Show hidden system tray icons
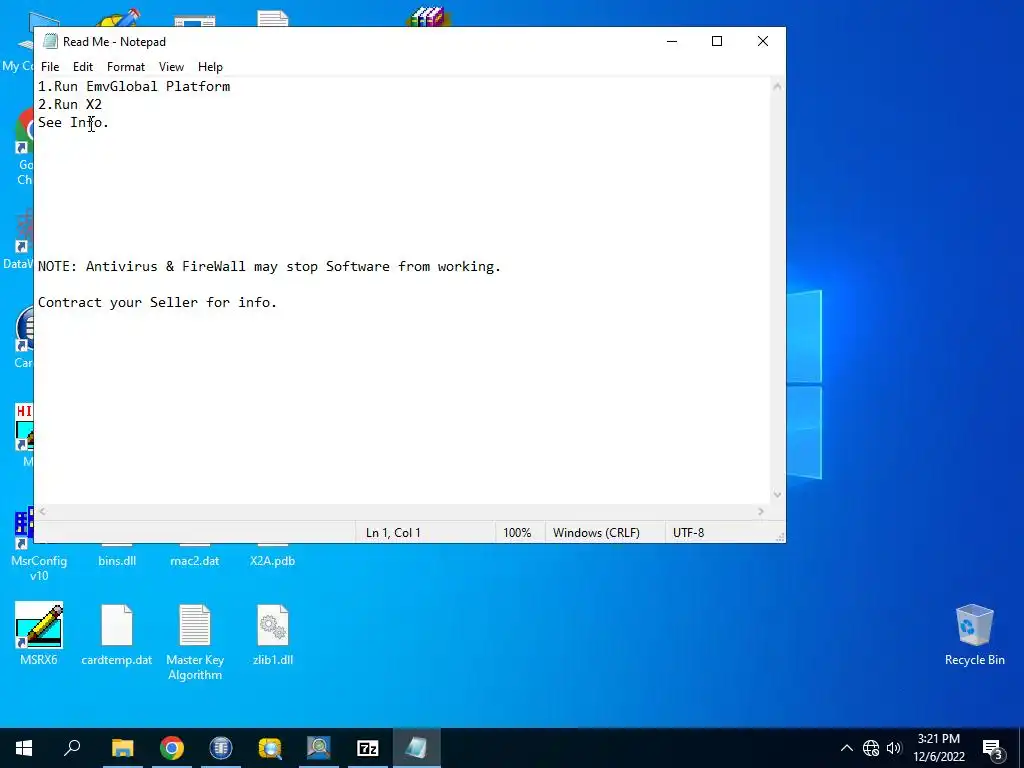Viewport: 1024px width, 768px height. pyautogui.click(x=846, y=748)
